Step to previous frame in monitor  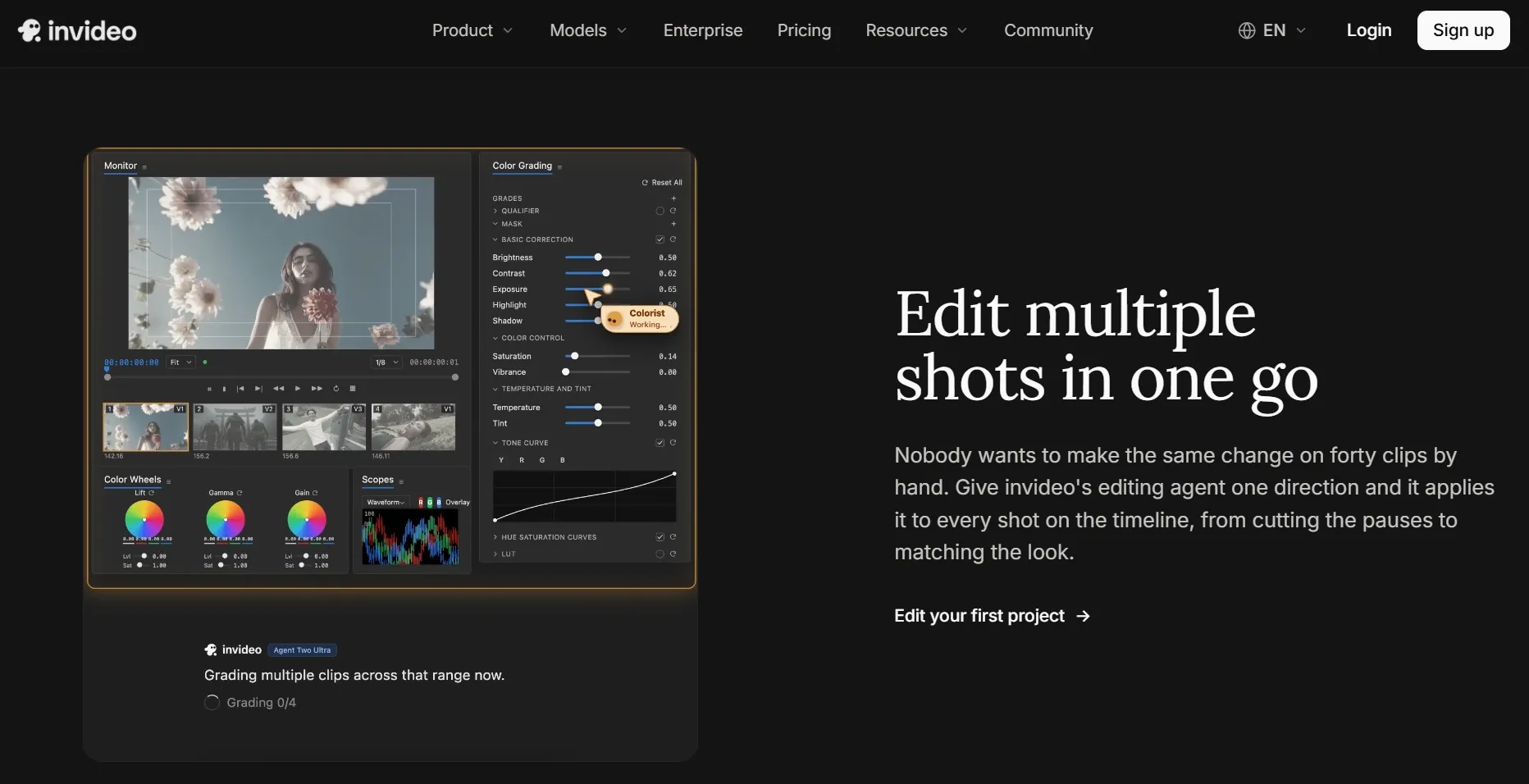click(240, 389)
